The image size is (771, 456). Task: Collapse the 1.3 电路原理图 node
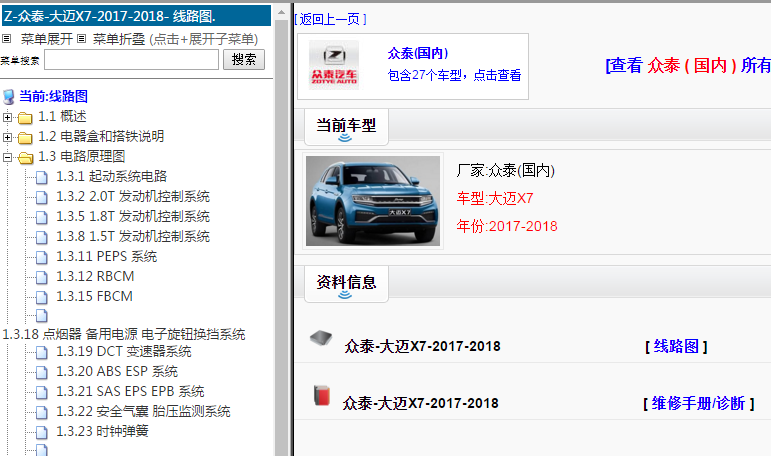(7, 157)
